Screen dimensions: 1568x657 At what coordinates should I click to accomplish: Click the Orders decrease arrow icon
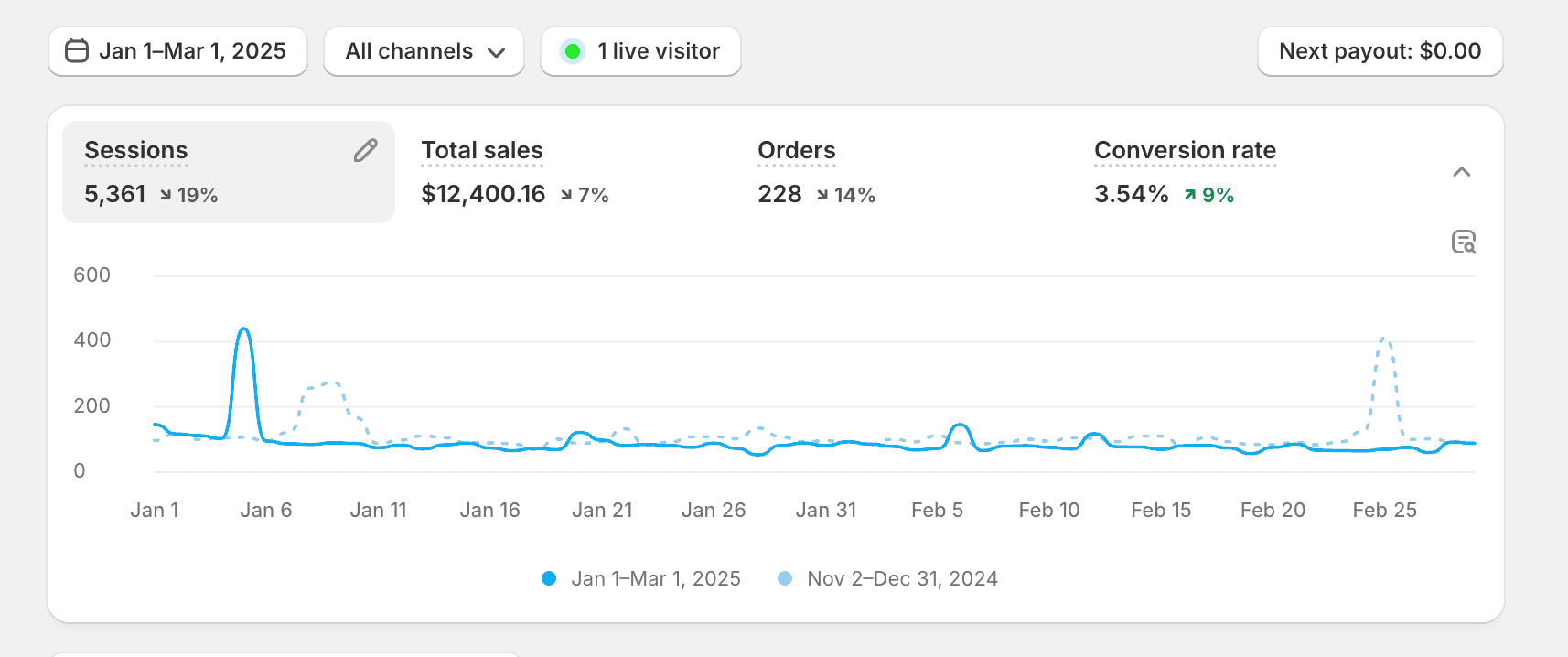822,195
